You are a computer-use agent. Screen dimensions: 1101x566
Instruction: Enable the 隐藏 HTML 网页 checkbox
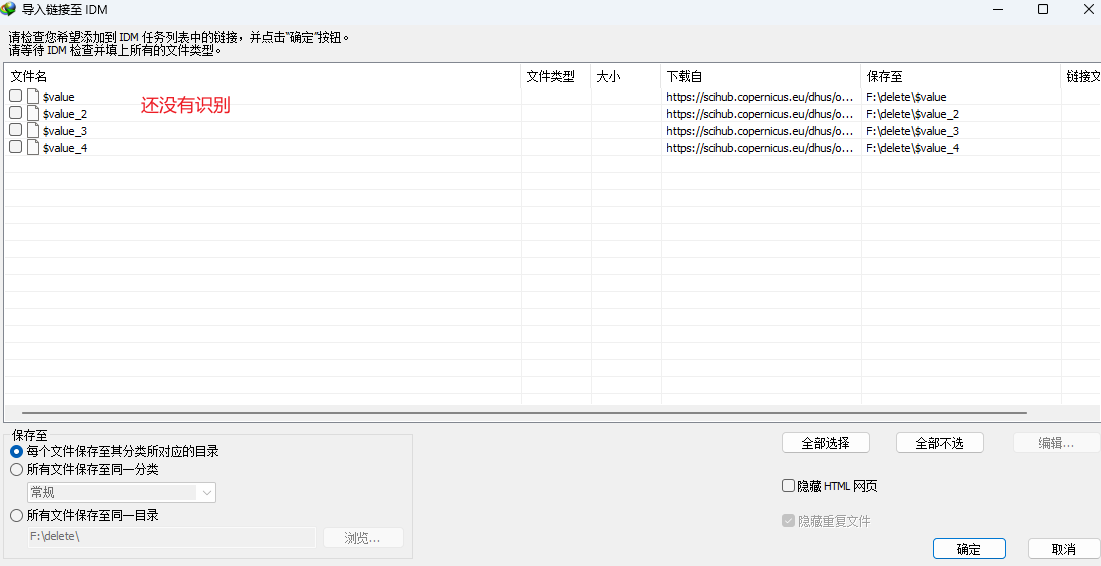(x=788, y=486)
